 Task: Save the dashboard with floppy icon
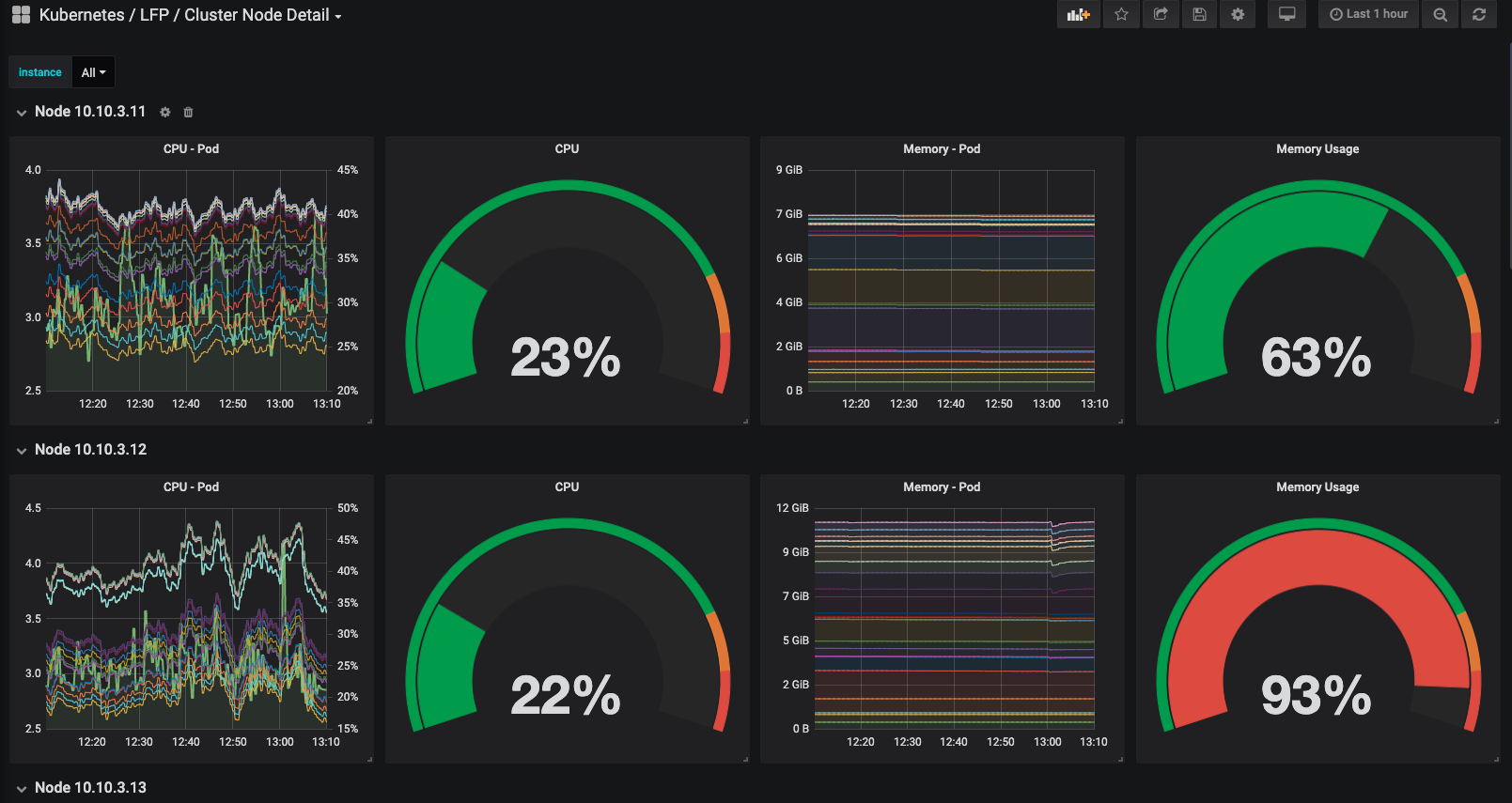point(1199,14)
